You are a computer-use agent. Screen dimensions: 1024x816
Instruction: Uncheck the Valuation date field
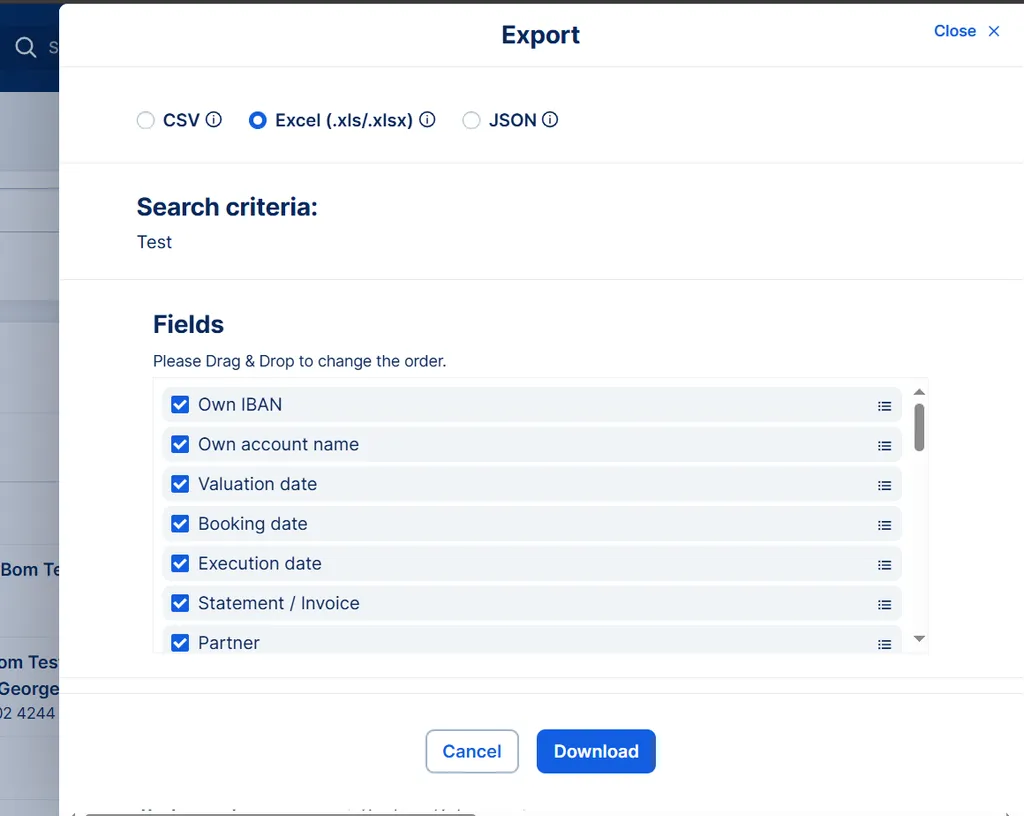(x=180, y=484)
